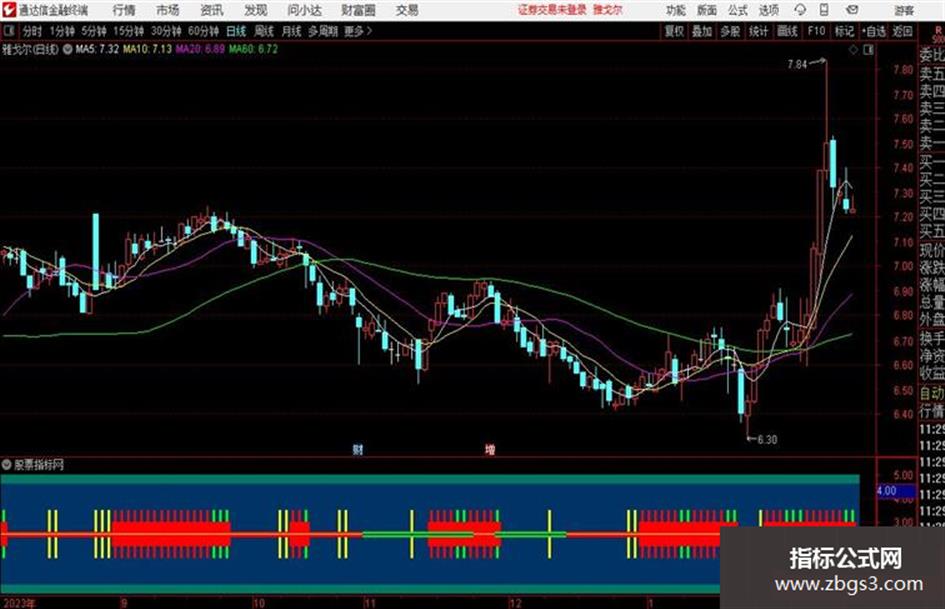
Task: Click the 6.30 low price label
Action: (x=767, y=440)
